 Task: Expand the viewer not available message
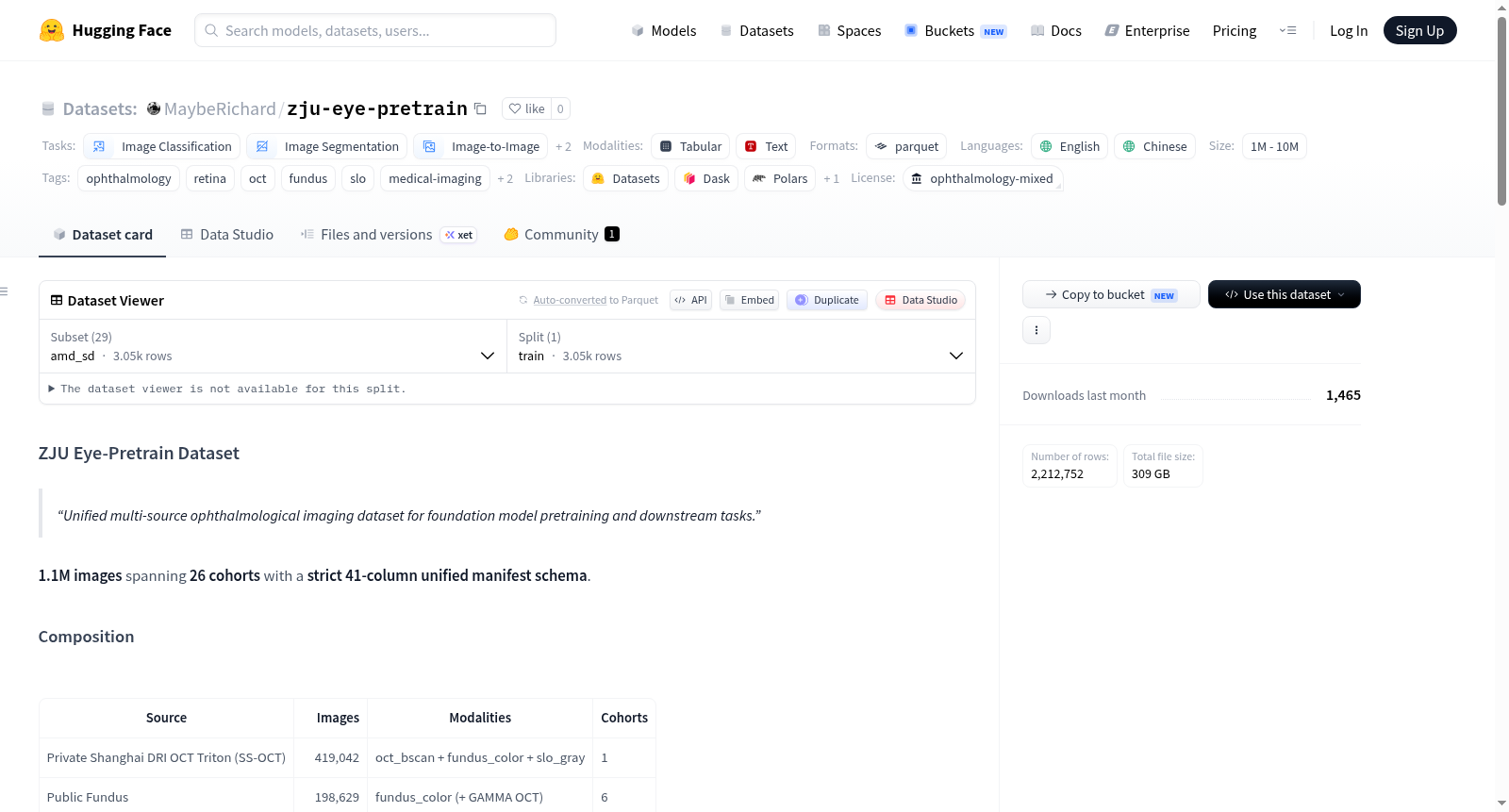click(x=227, y=389)
